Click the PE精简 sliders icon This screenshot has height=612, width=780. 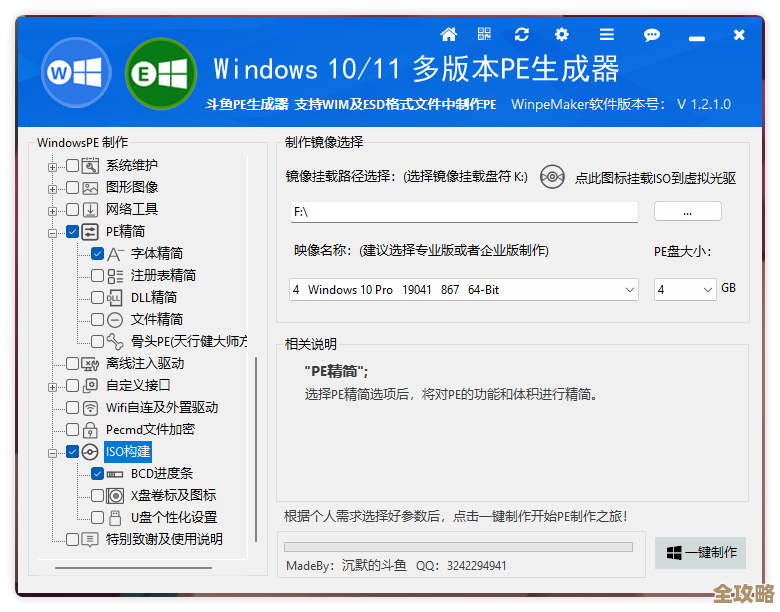click(90, 231)
